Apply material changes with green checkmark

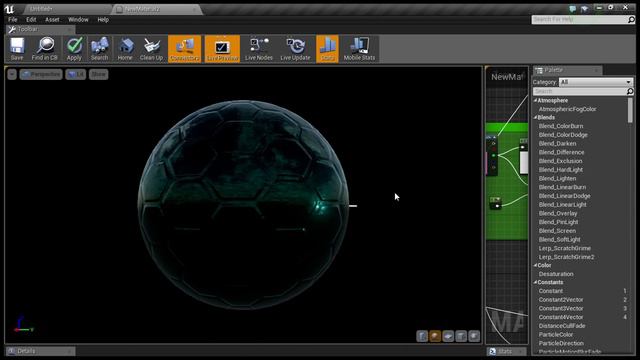[x=74, y=49]
